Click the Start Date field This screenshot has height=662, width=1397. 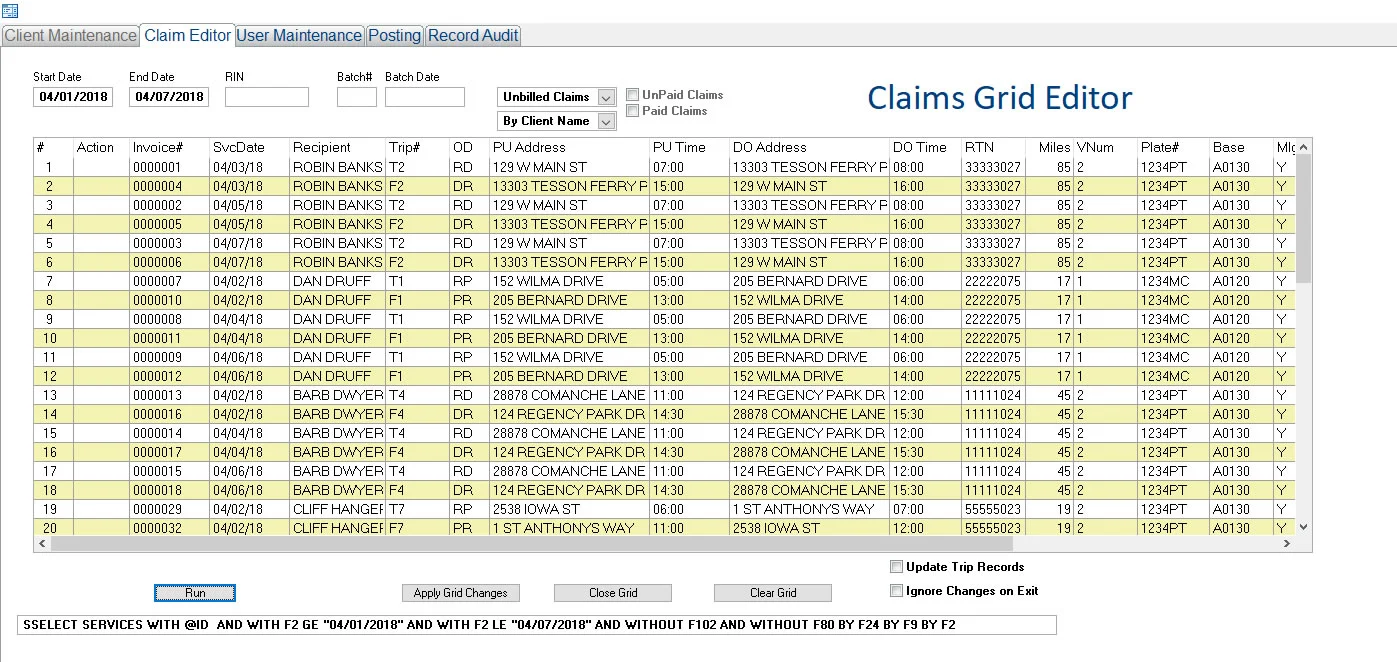click(73, 97)
